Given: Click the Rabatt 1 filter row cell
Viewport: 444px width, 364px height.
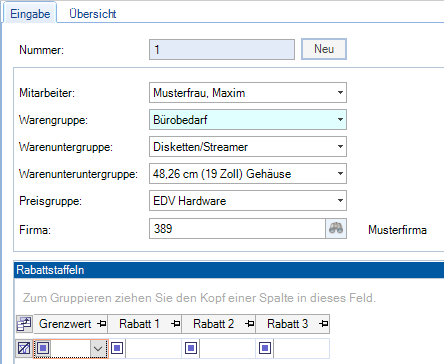Looking at the screenshot, I should [145, 349].
